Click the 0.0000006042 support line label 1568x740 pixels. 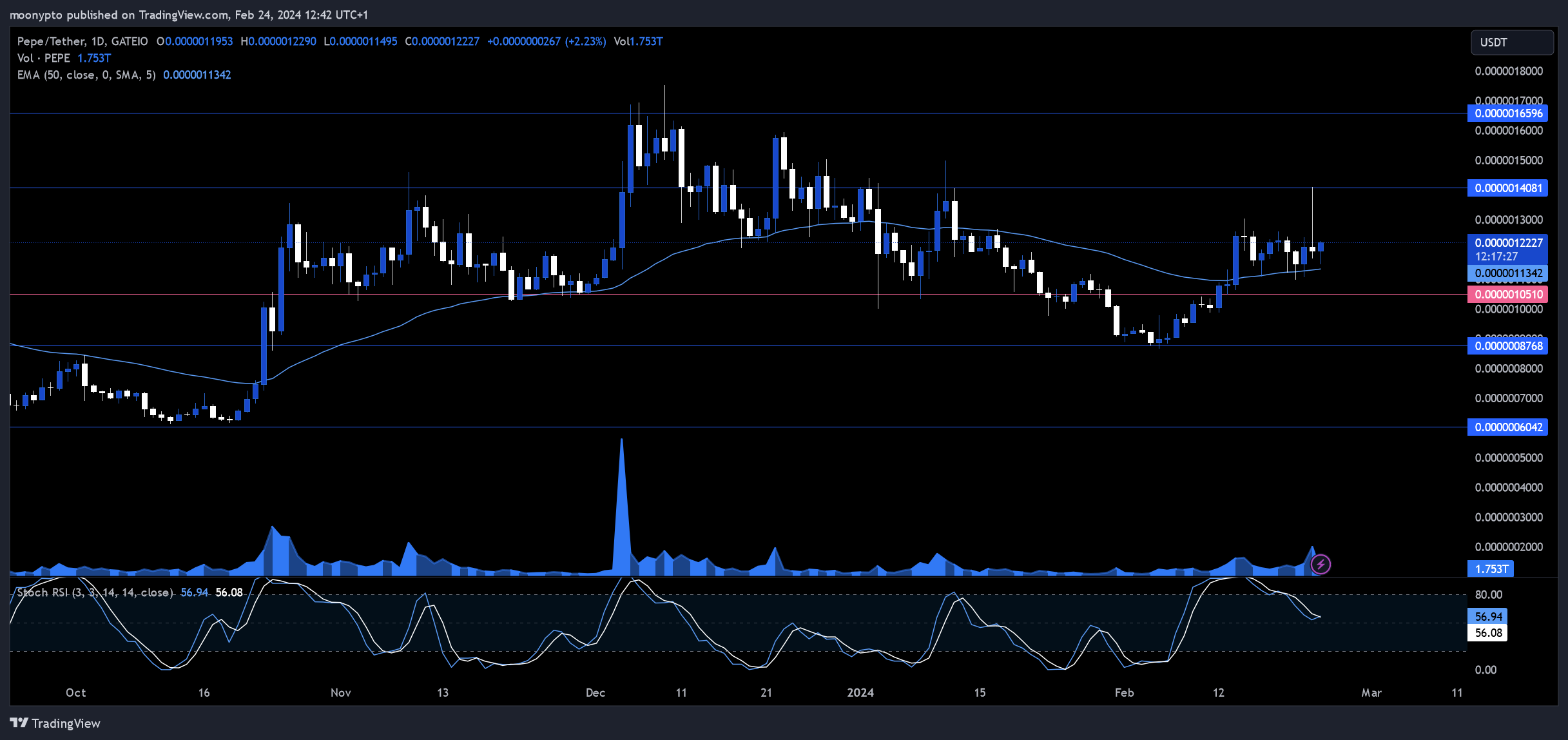(1508, 427)
